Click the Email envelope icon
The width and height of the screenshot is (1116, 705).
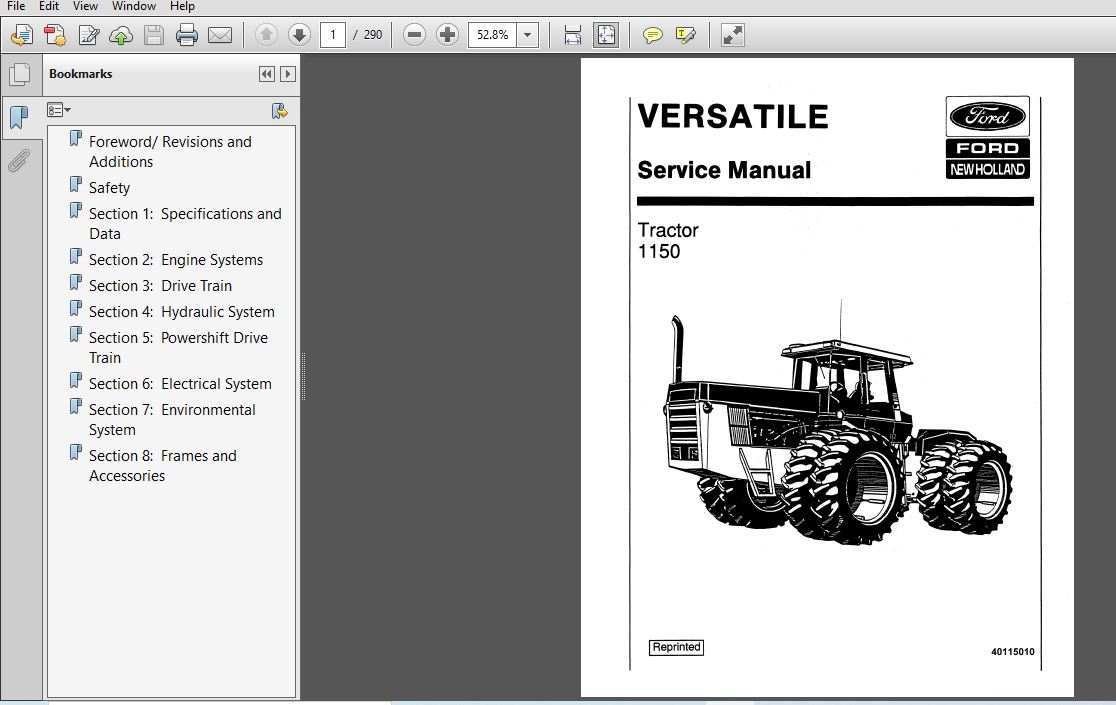220,34
